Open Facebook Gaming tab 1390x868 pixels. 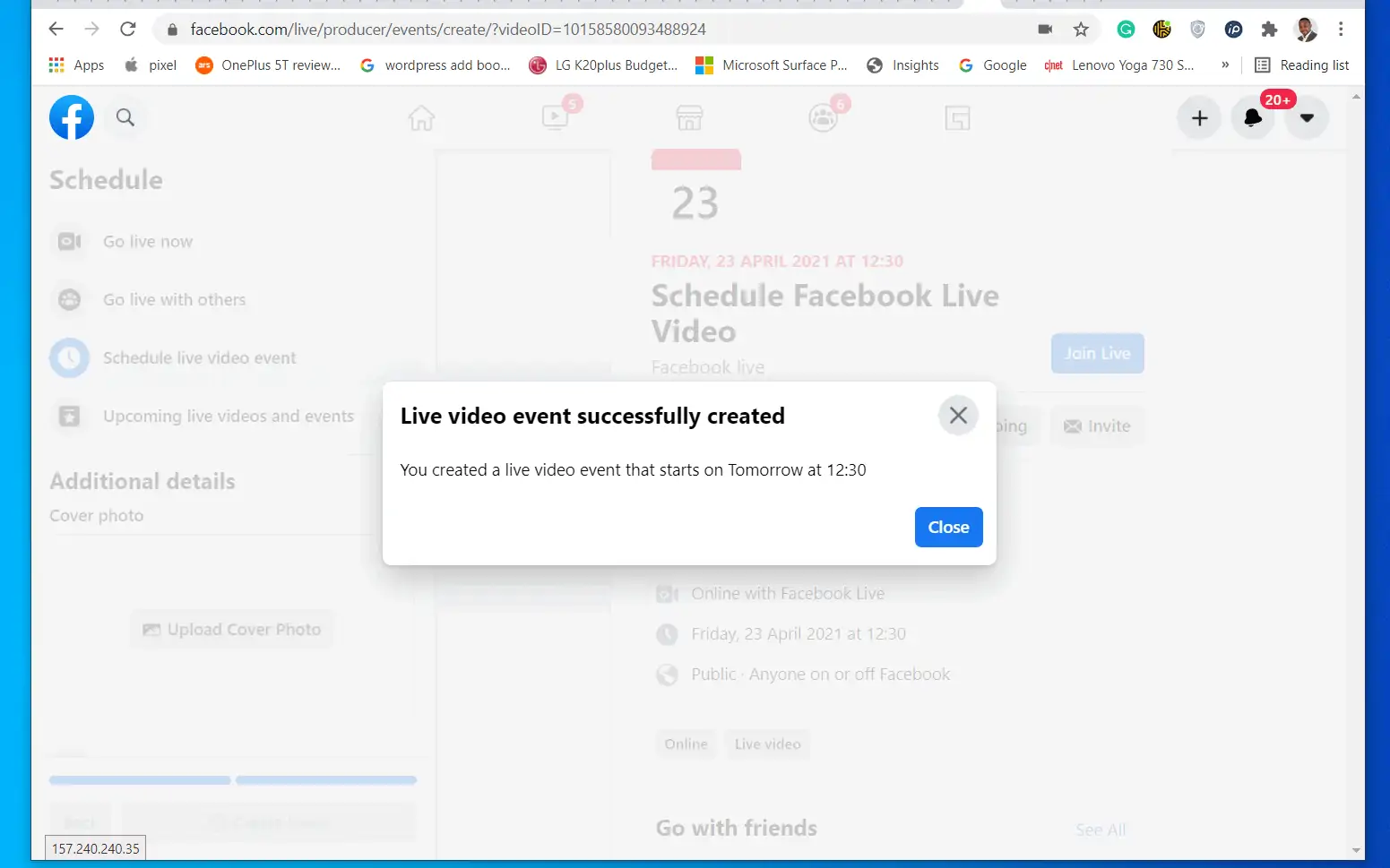[957, 118]
